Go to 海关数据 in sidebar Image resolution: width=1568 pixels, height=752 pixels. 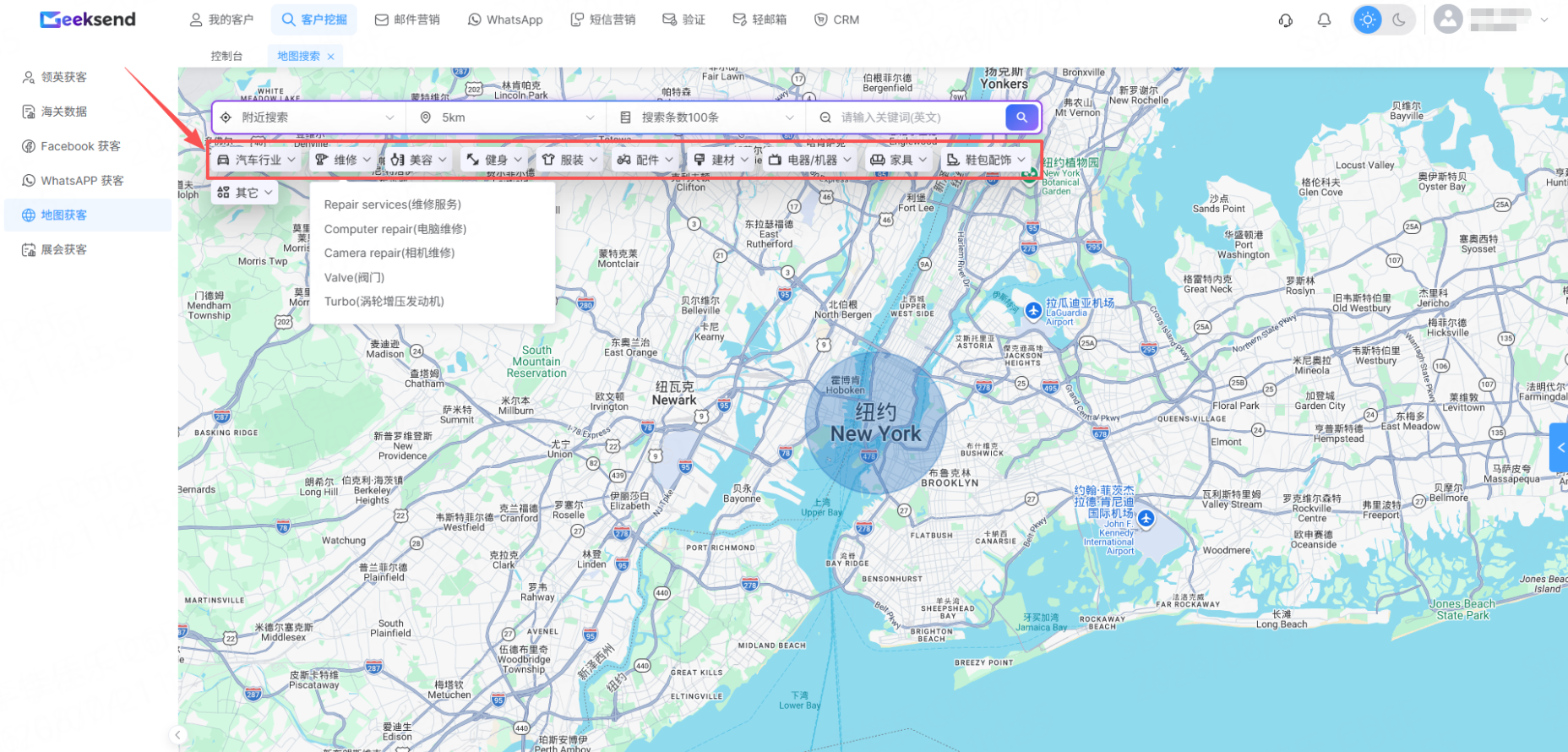click(x=88, y=112)
